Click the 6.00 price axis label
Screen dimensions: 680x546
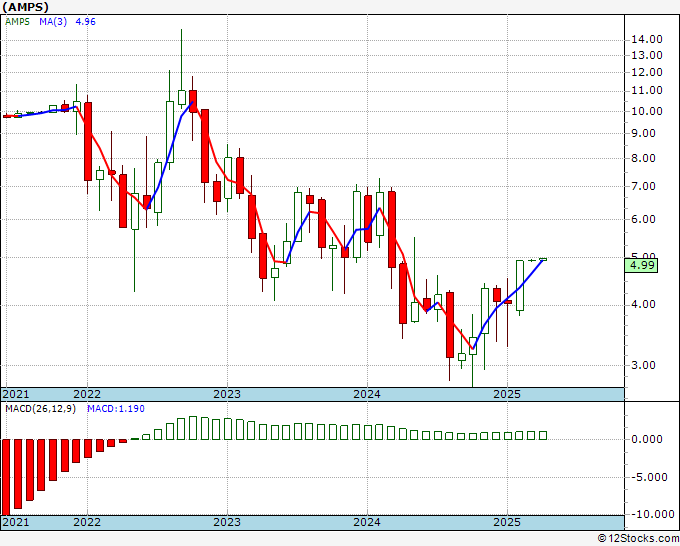[x=644, y=219]
